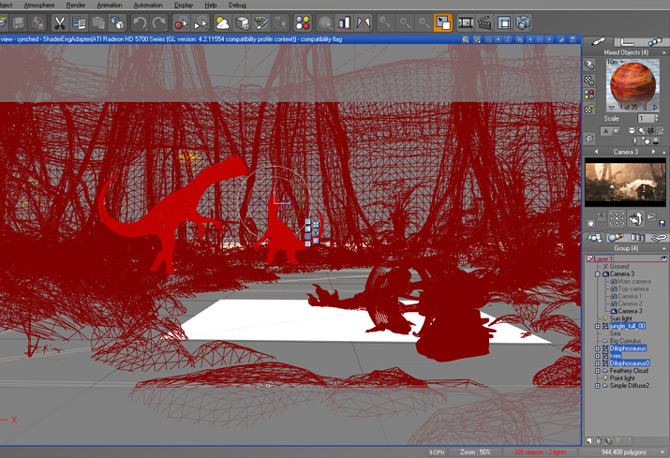The image size is (670, 458).
Task: Open the four colored spheres material icon
Action: click(303, 23)
